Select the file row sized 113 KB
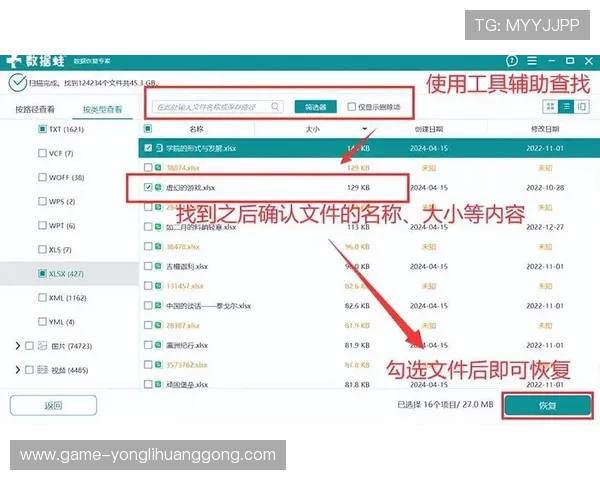The width and height of the screenshot is (600, 480). (x=369, y=227)
